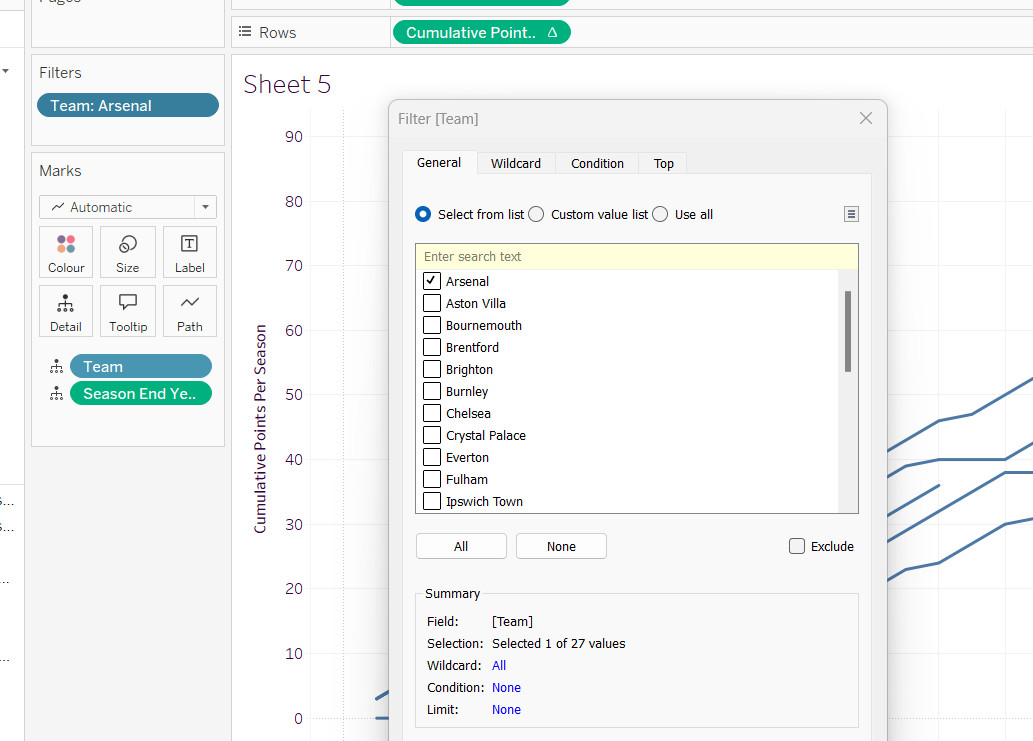
Task: Click the Enter search text field
Action: coord(636,256)
